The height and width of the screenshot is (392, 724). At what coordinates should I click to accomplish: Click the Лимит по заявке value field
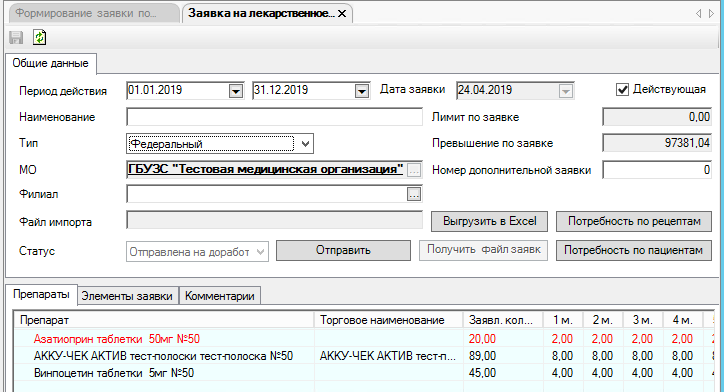tap(657, 117)
